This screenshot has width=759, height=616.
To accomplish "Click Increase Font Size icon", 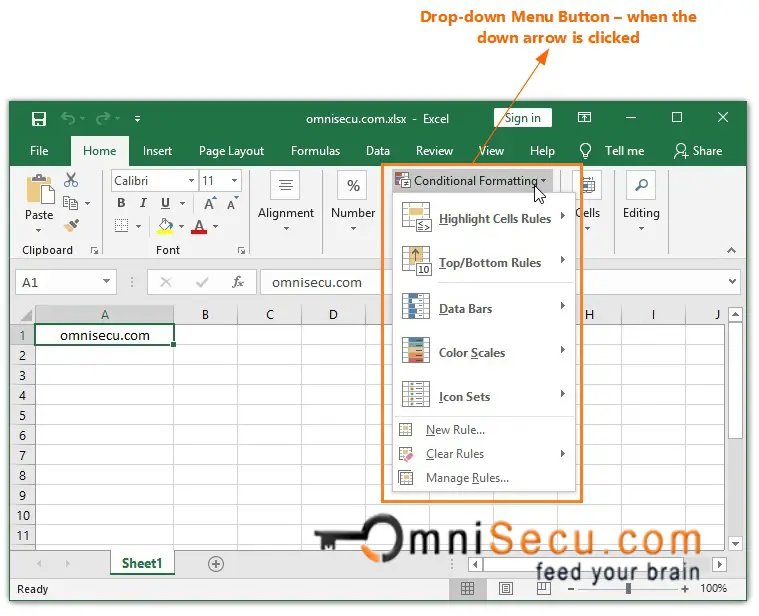I will click(x=210, y=204).
